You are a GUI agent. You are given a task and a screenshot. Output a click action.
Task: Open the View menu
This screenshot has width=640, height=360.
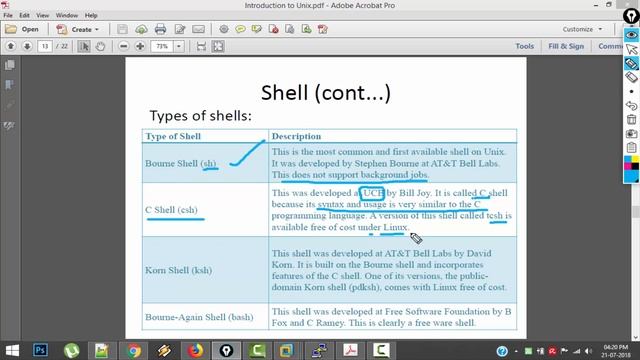(42, 15)
